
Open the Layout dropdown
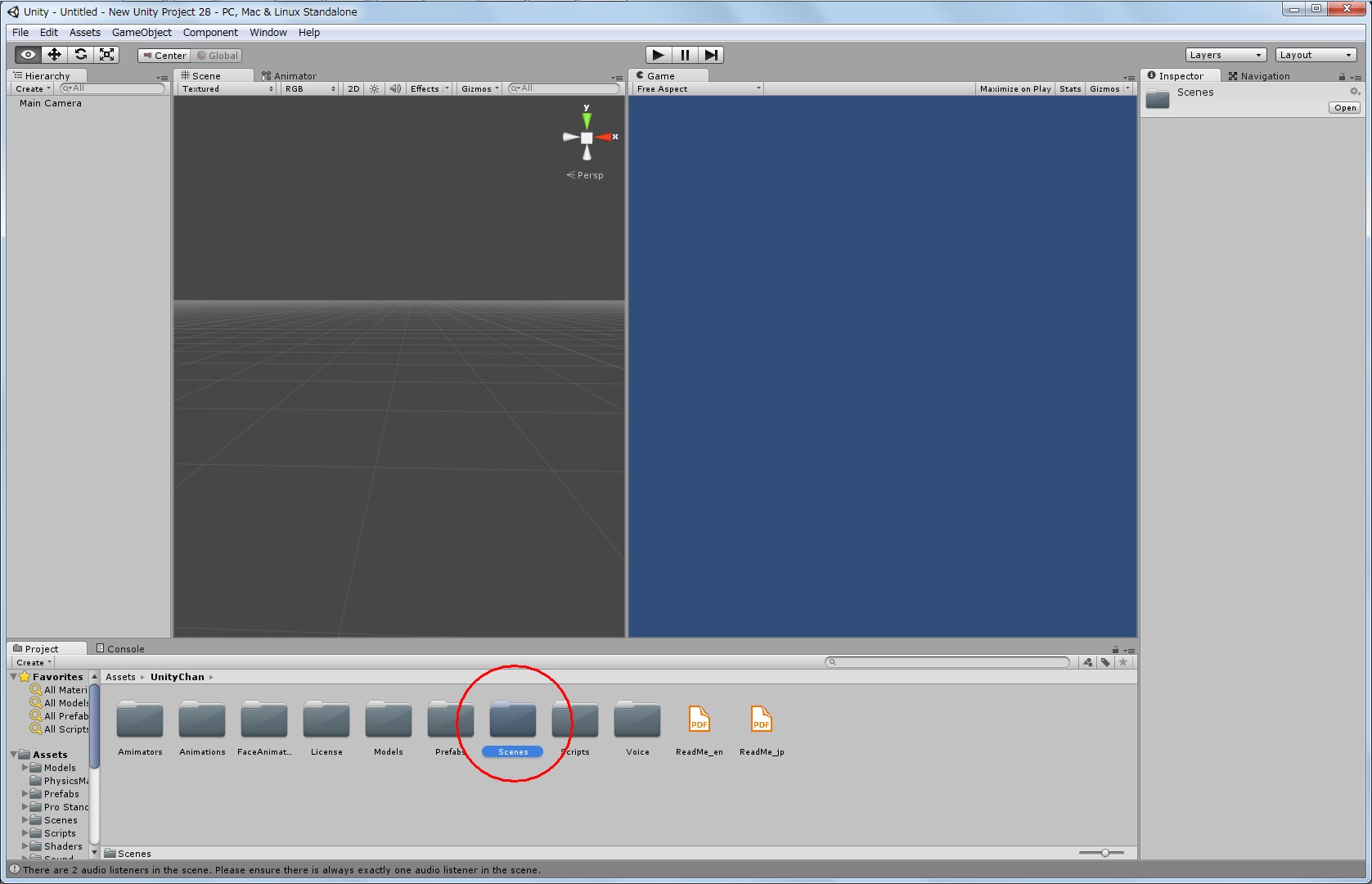[1316, 55]
